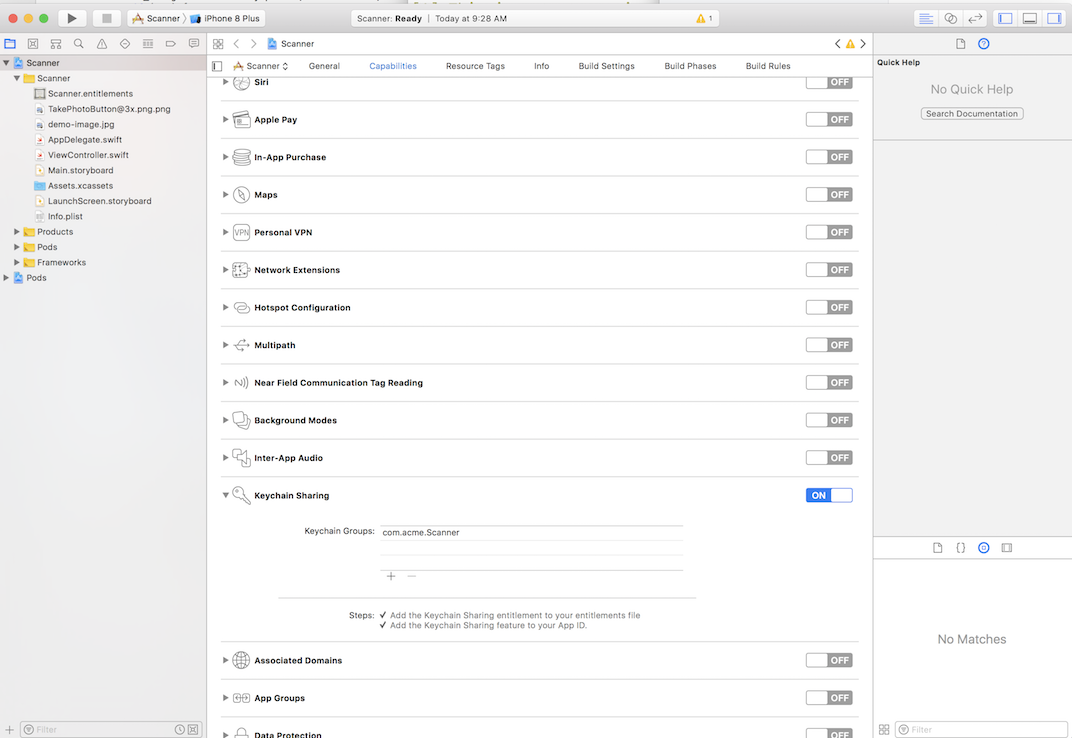The image size is (1072, 738).
Task: Select Scanner.entitlements file
Action: coord(90,94)
